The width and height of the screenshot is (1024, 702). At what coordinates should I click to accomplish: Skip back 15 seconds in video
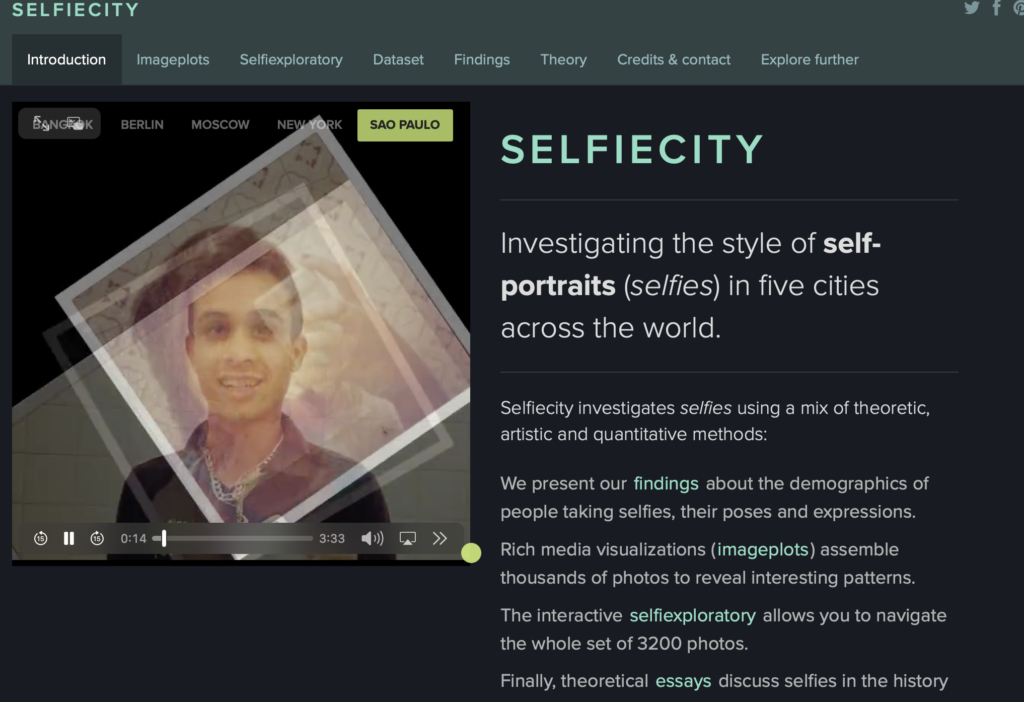point(40,538)
